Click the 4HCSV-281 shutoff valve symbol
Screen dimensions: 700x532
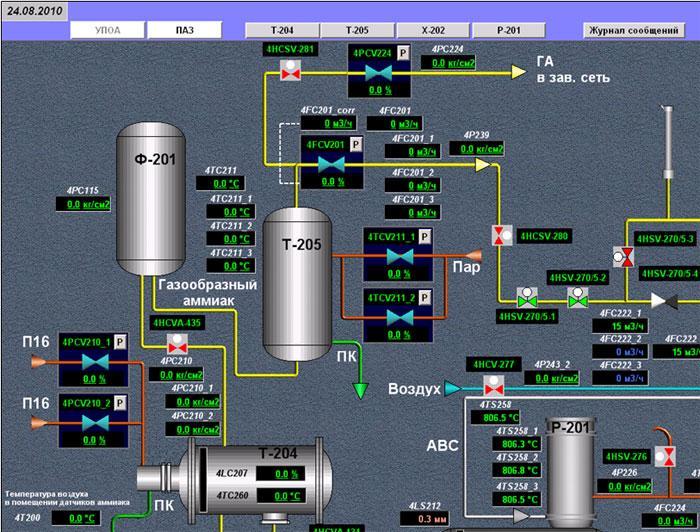tap(290, 71)
